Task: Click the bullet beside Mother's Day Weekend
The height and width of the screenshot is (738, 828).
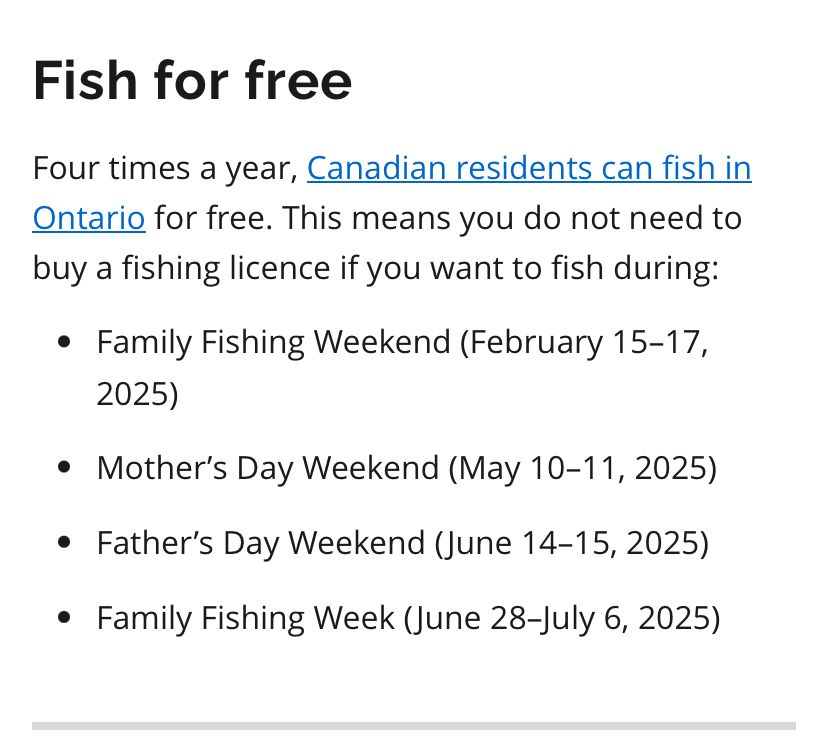Action: [64, 468]
